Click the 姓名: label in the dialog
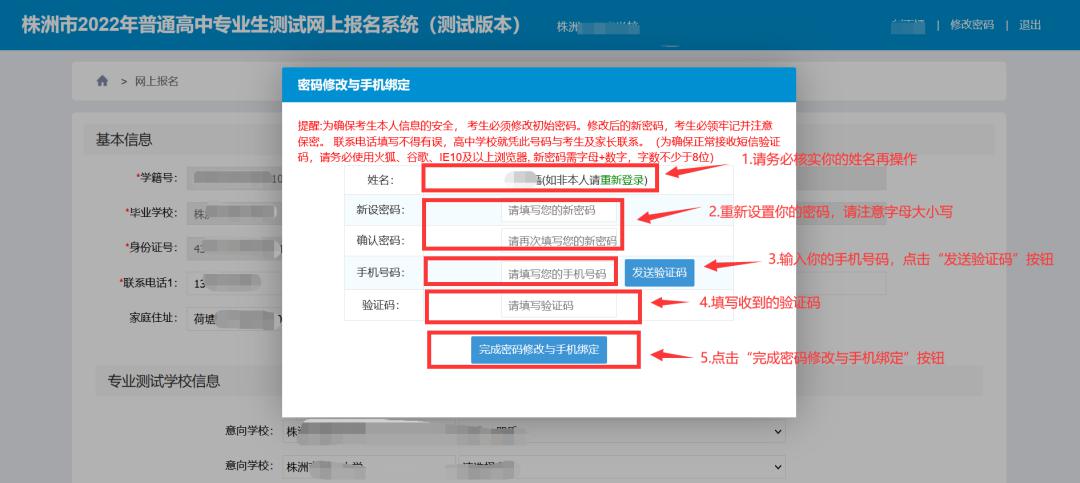The width and height of the screenshot is (1080, 483). pyautogui.click(x=380, y=180)
